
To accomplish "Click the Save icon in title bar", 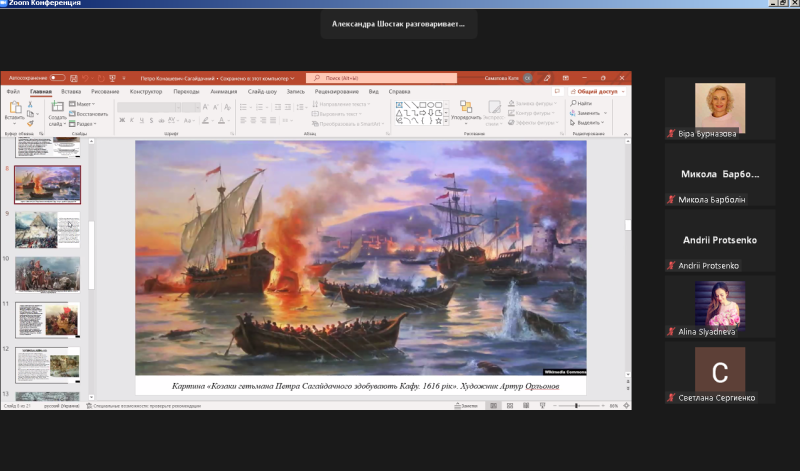I will coord(74,78).
